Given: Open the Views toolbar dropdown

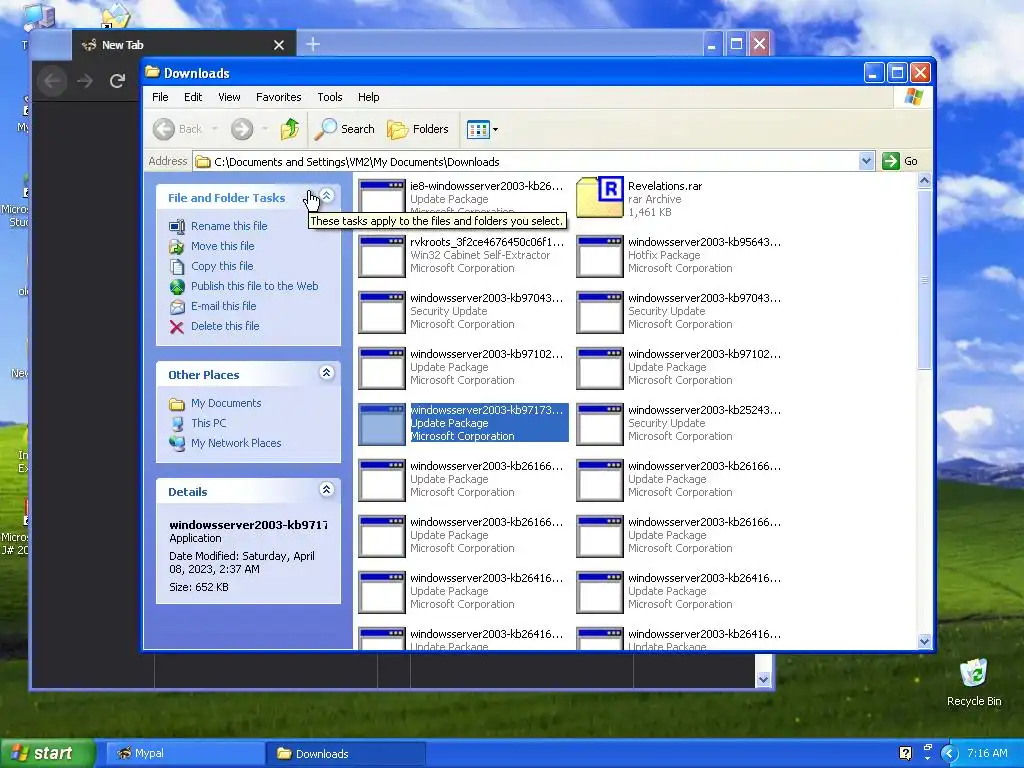Looking at the screenshot, I should click(x=483, y=129).
